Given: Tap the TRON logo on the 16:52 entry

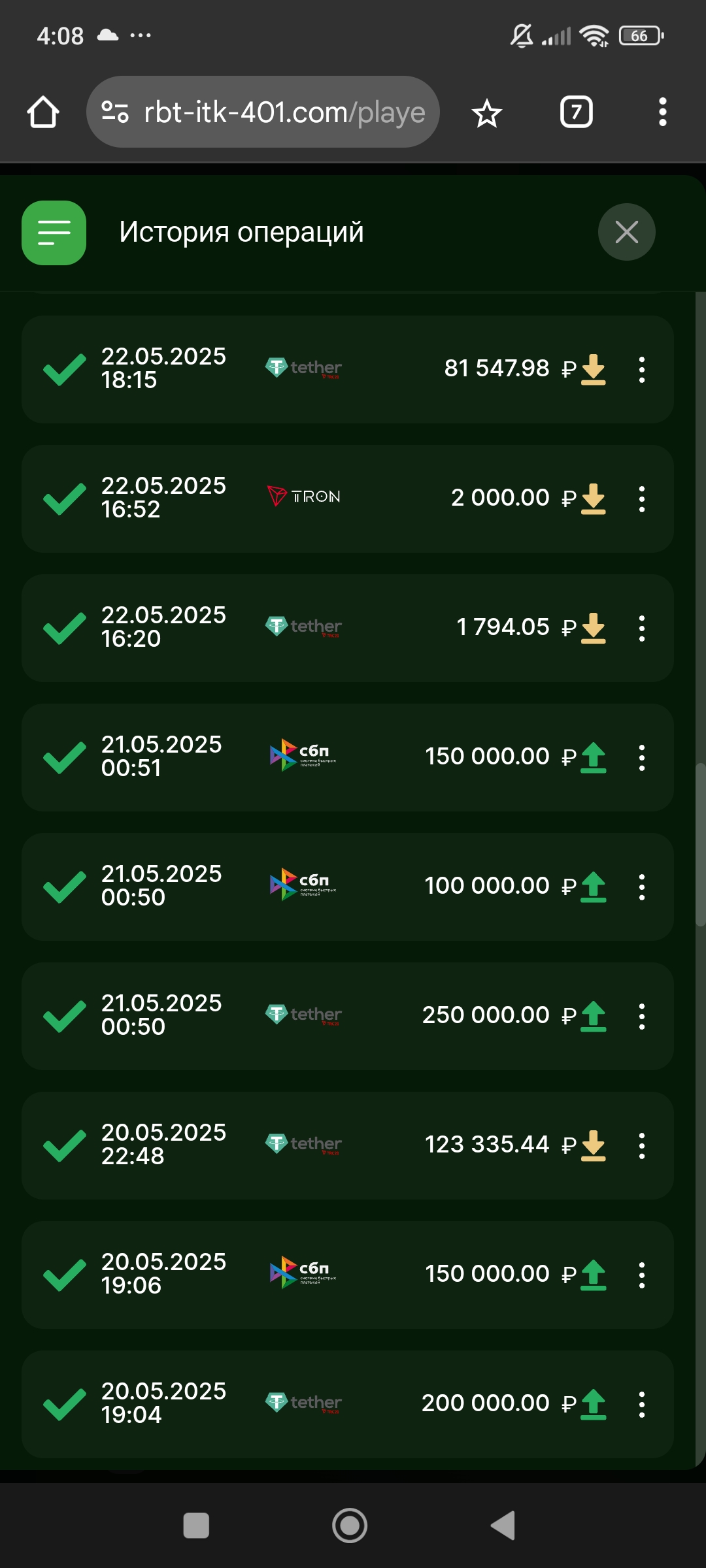Looking at the screenshot, I should tap(304, 497).
